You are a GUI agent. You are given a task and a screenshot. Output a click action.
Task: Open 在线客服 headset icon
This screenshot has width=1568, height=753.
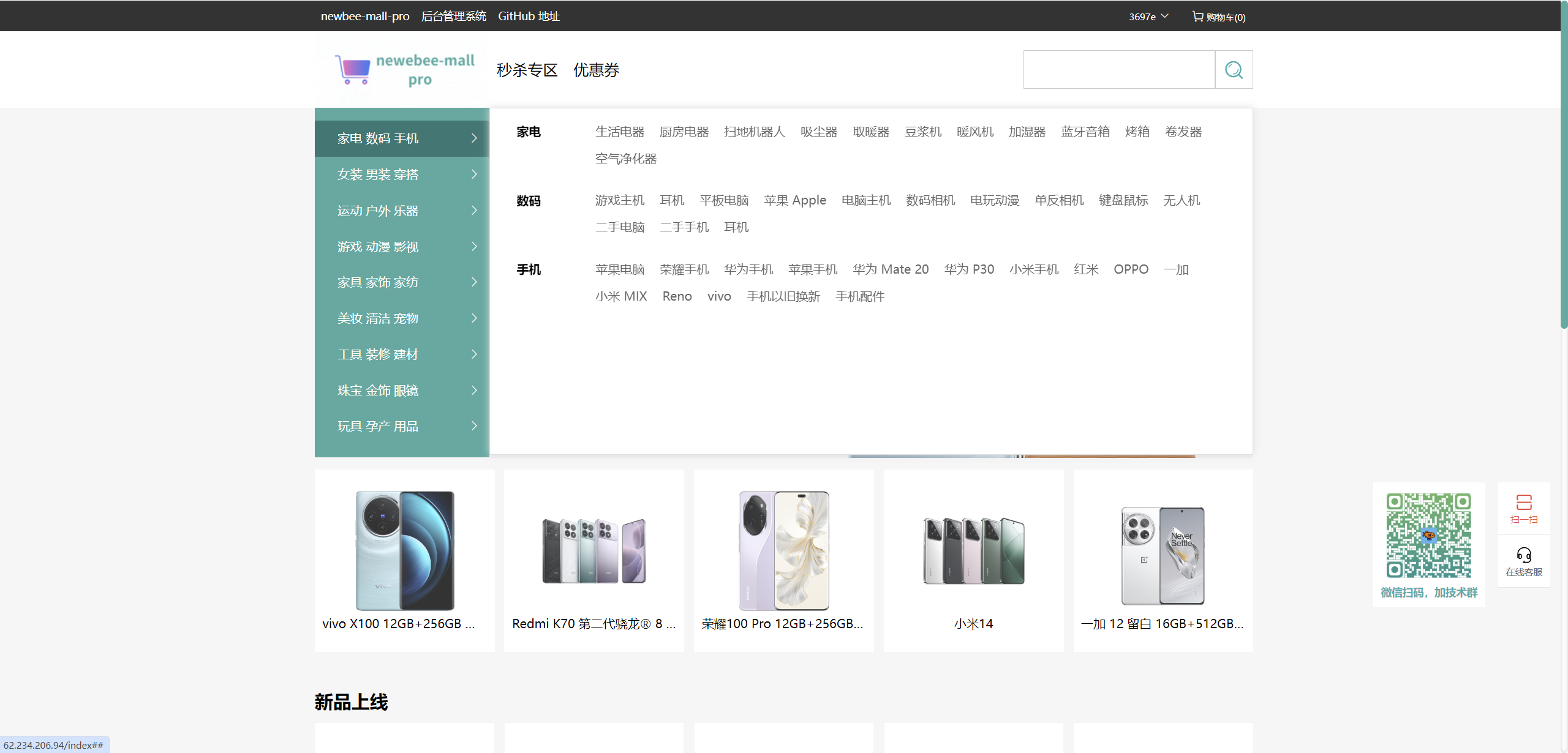click(x=1524, y=555)
